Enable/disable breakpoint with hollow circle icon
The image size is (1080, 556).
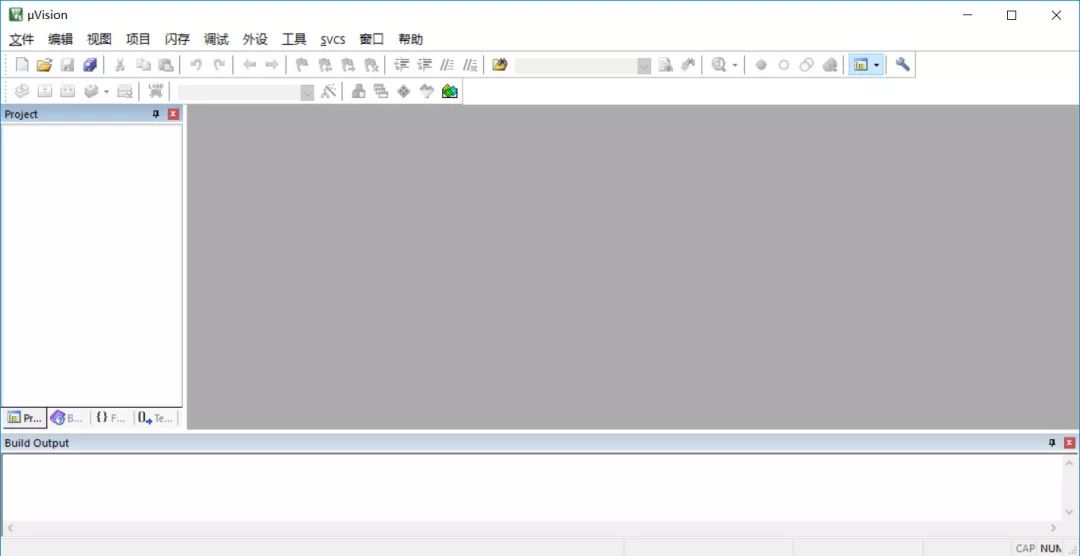(x=784, y=65)
